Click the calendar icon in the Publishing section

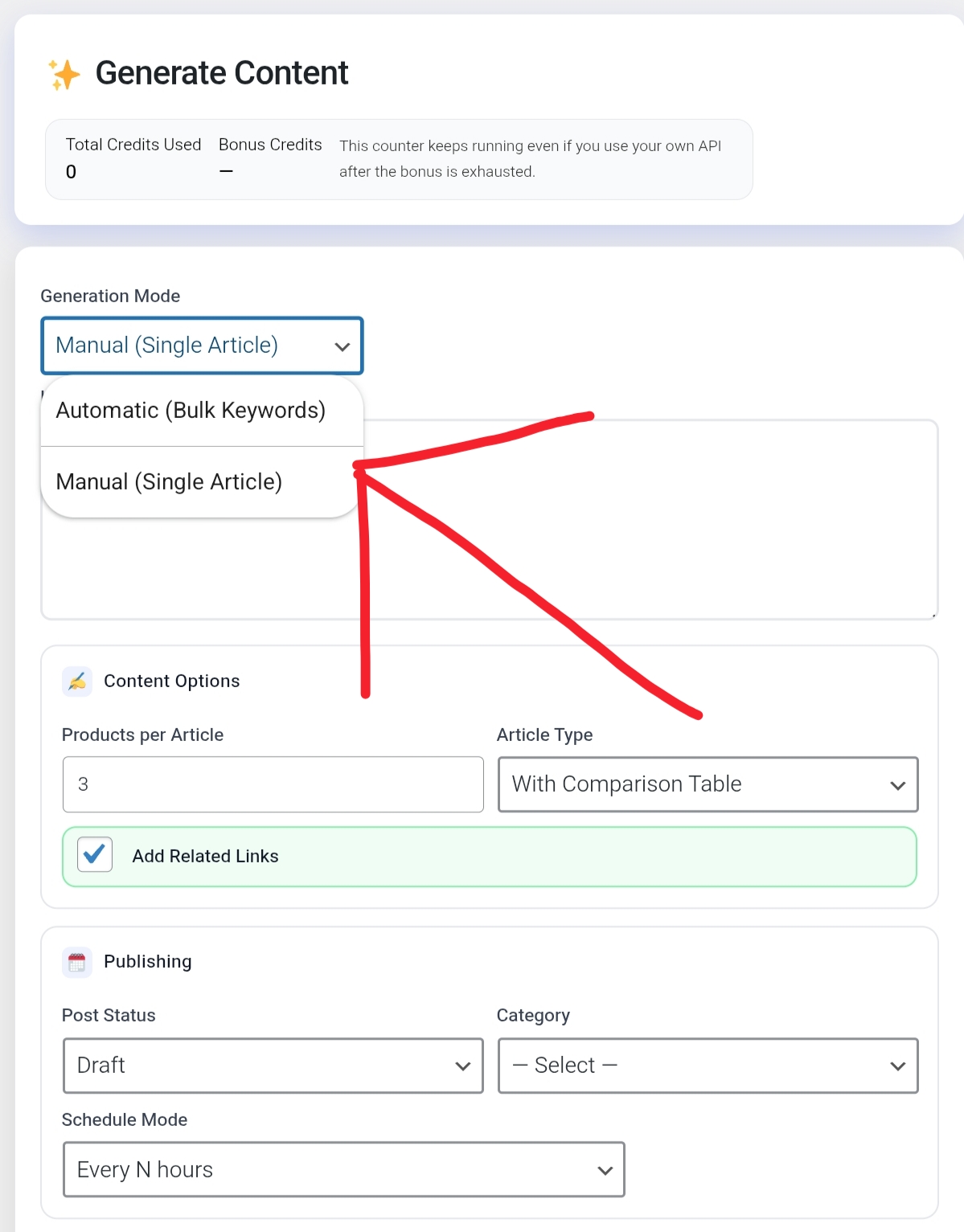point(76,961)
